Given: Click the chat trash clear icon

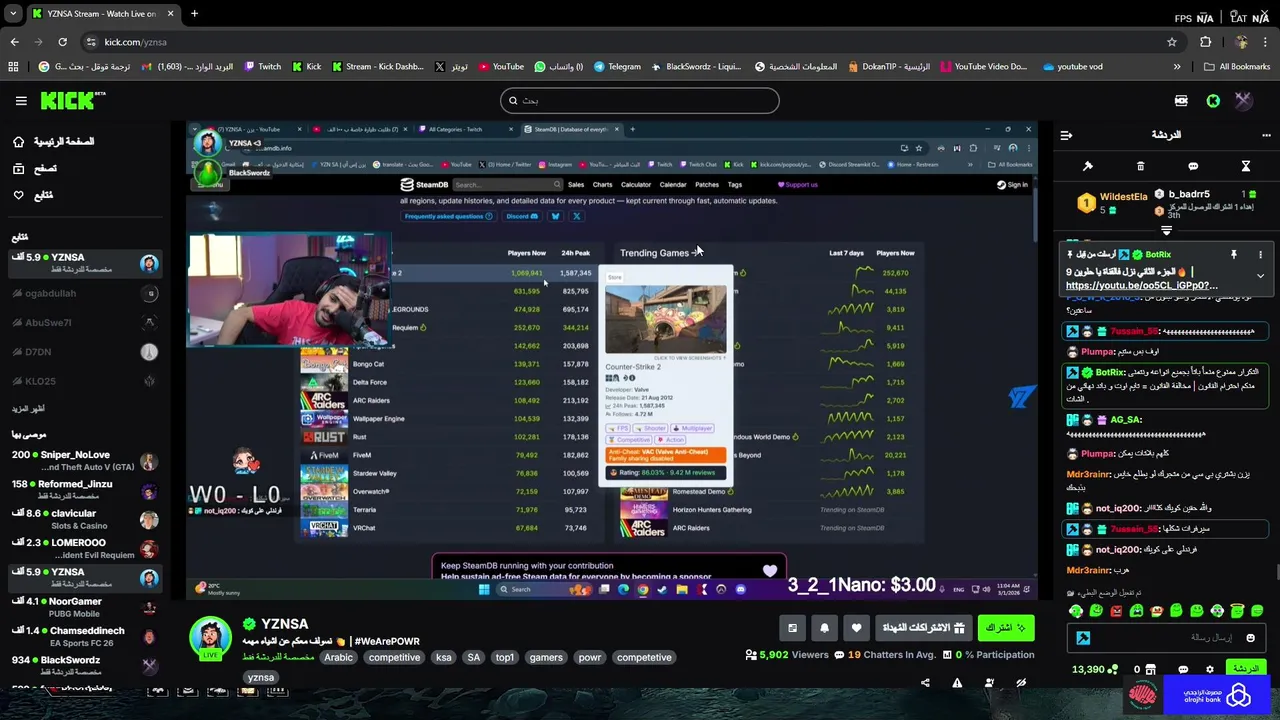Looking at the screenshot, I should [x=1140, y=166].
